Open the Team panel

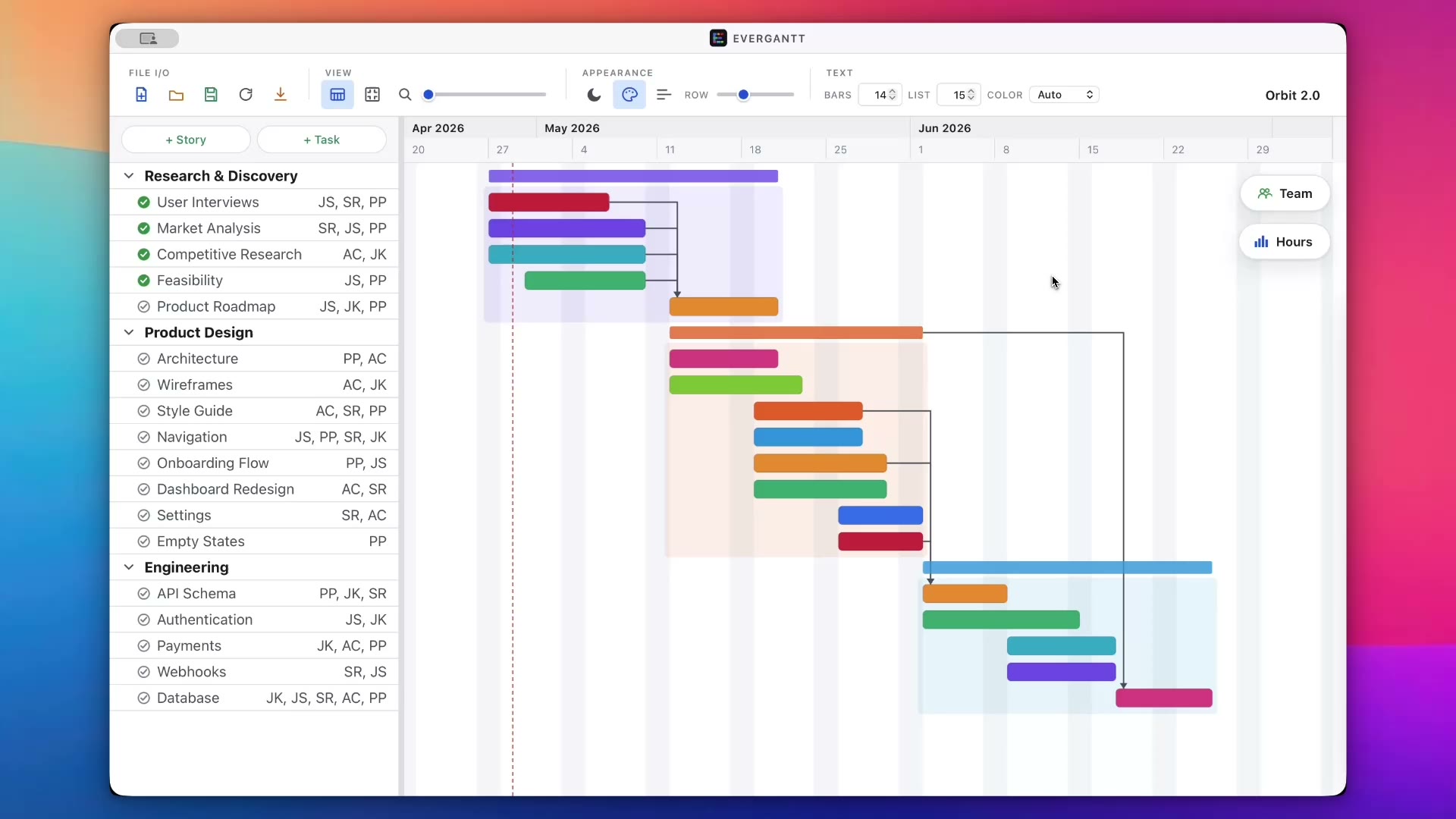(1285, 193)
